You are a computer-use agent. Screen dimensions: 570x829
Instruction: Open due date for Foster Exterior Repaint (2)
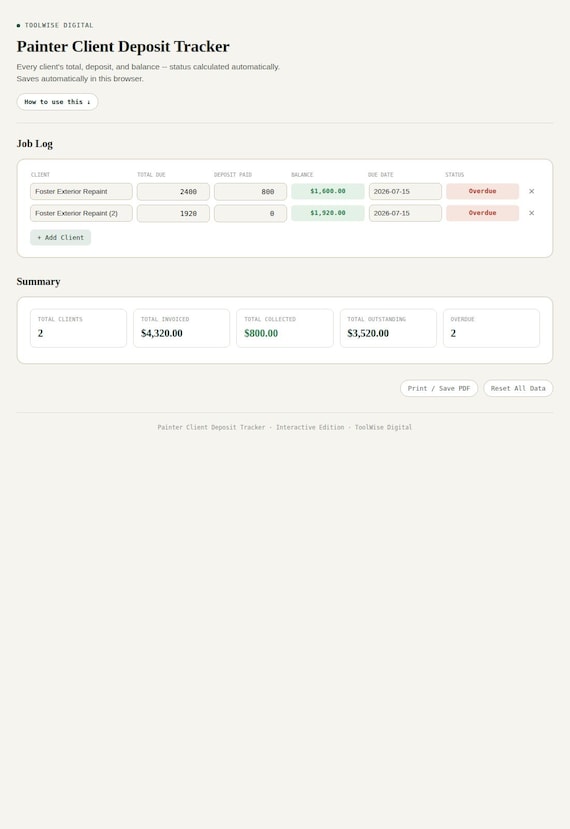(x=406, y=213)
